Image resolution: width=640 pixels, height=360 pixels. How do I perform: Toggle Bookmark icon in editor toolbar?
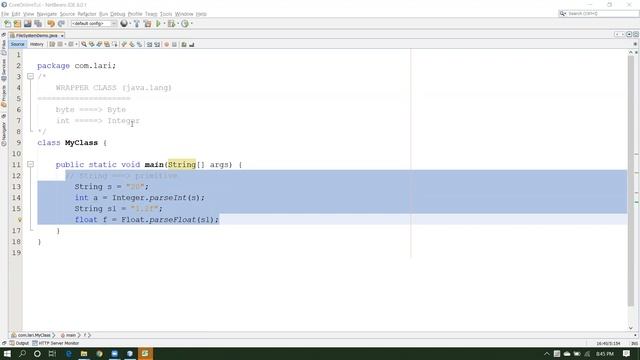pyautogui.click(x=140, y=44)
